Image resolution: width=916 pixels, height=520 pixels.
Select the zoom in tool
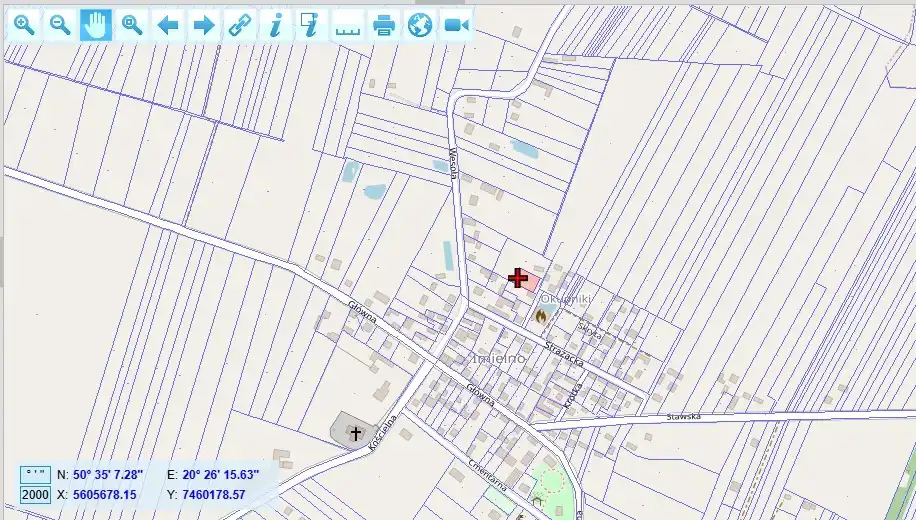24,25
